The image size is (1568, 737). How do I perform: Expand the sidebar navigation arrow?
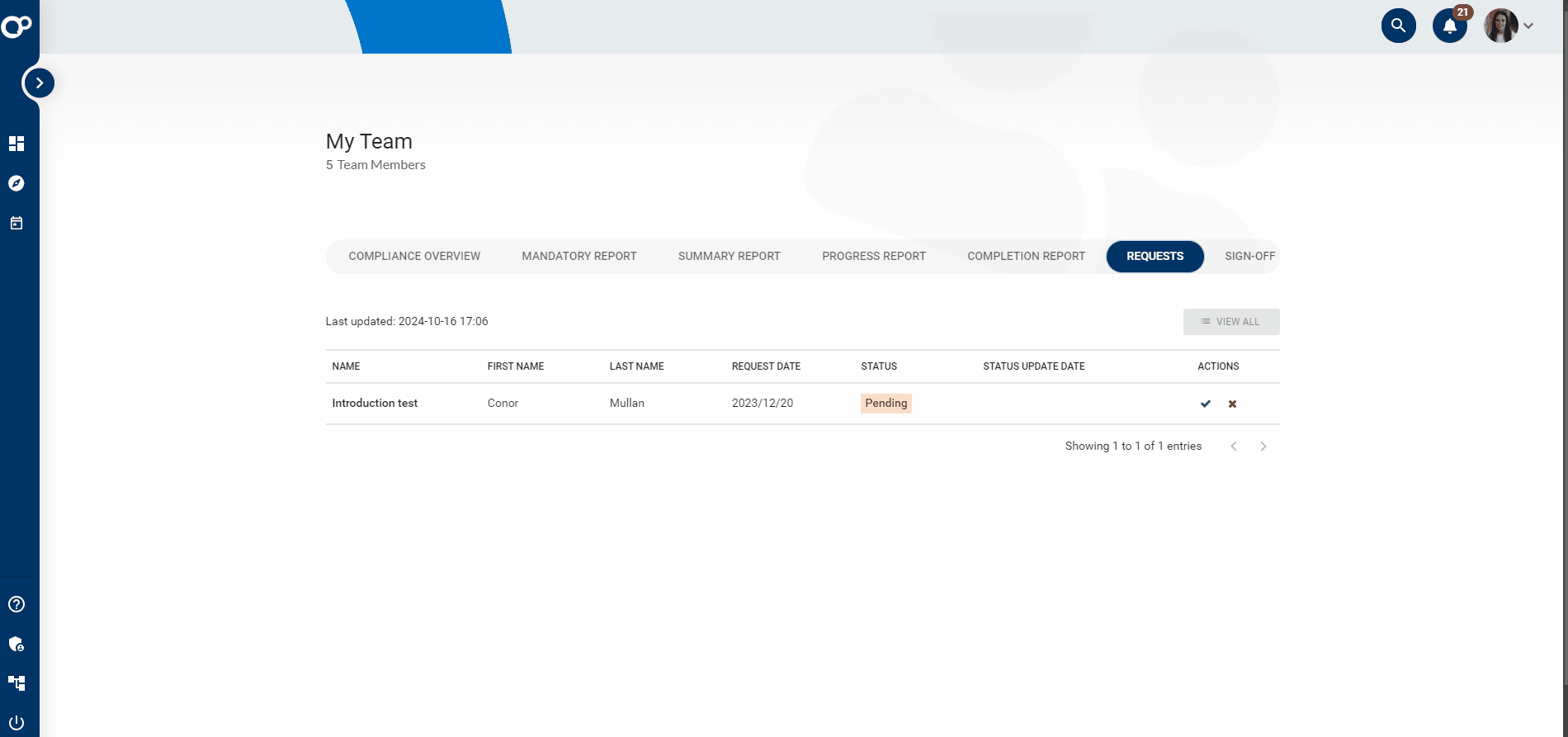39,83
